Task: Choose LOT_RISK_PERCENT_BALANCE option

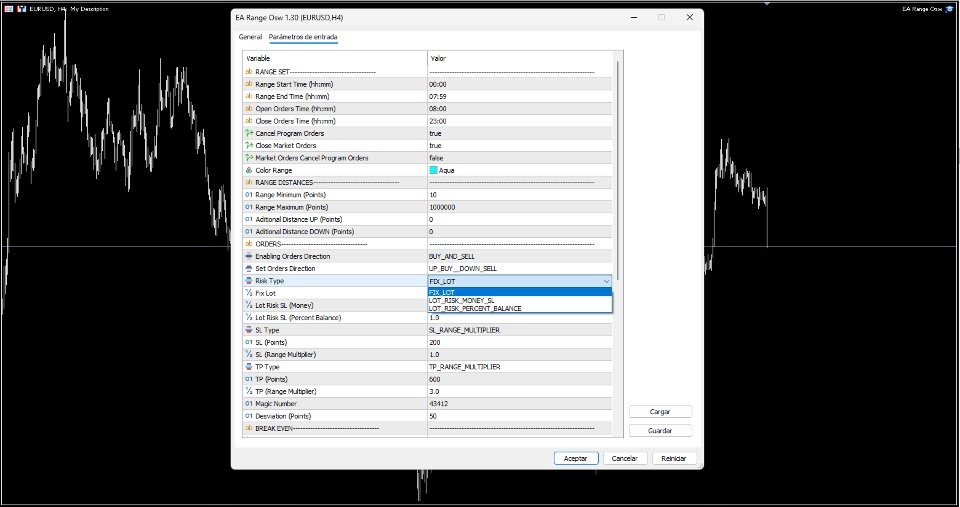Action: (x=520, y=308)
